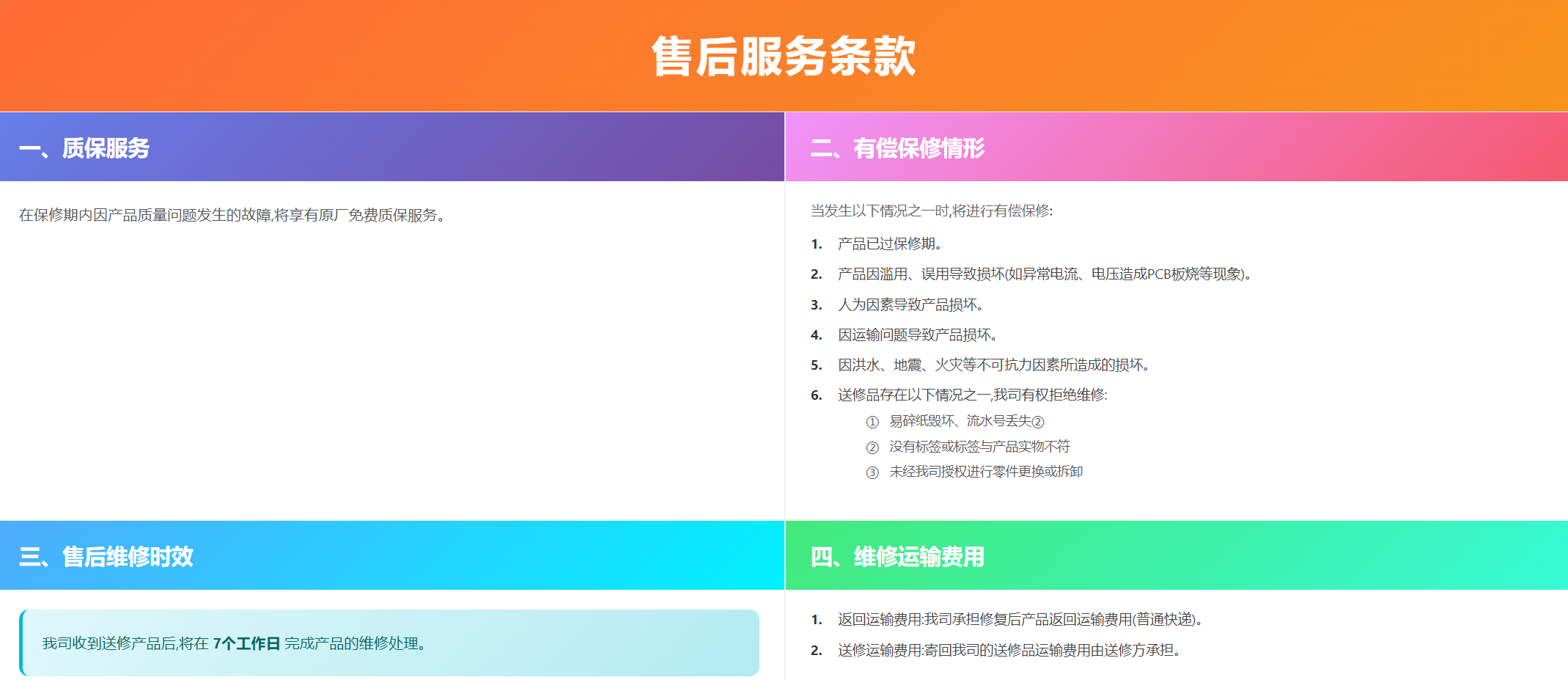Select sub-item ② 没有标签或标签与产品实物不符
Viewport: 1568px width, 680px height.
(x=979, y=447)
